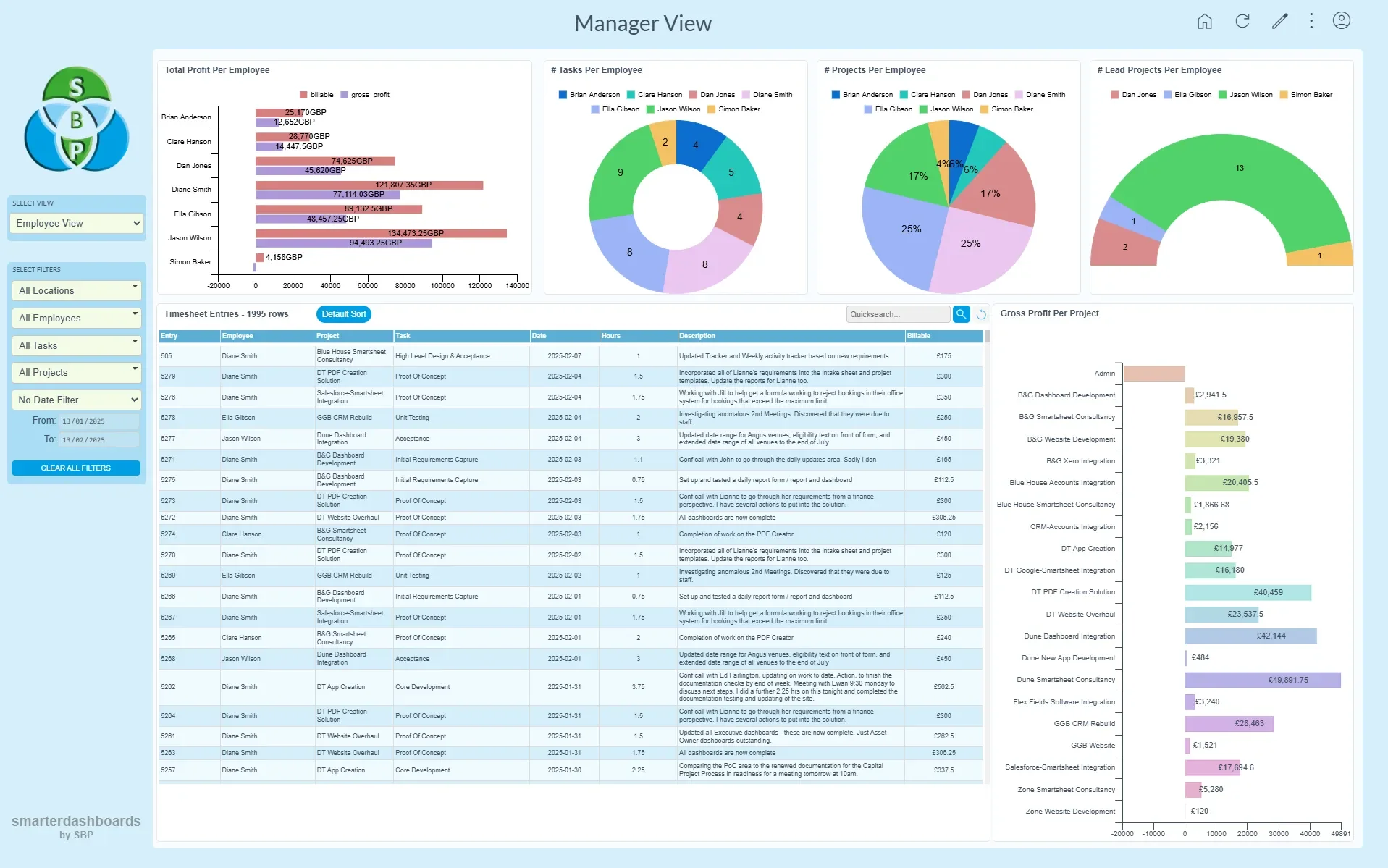Select the pencil edit icon

[x=1279, y=21]
